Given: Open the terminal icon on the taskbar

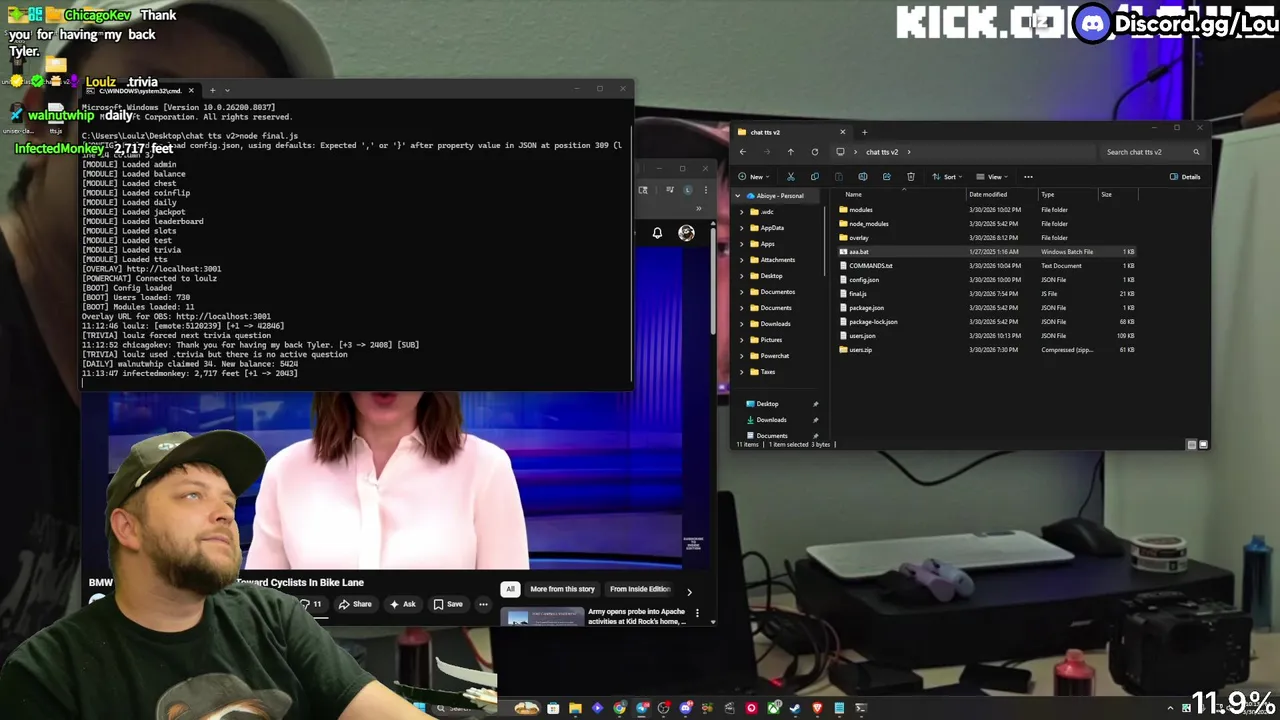Looking at the screenshot, I should pyautogui.click(x=861, y=708).
